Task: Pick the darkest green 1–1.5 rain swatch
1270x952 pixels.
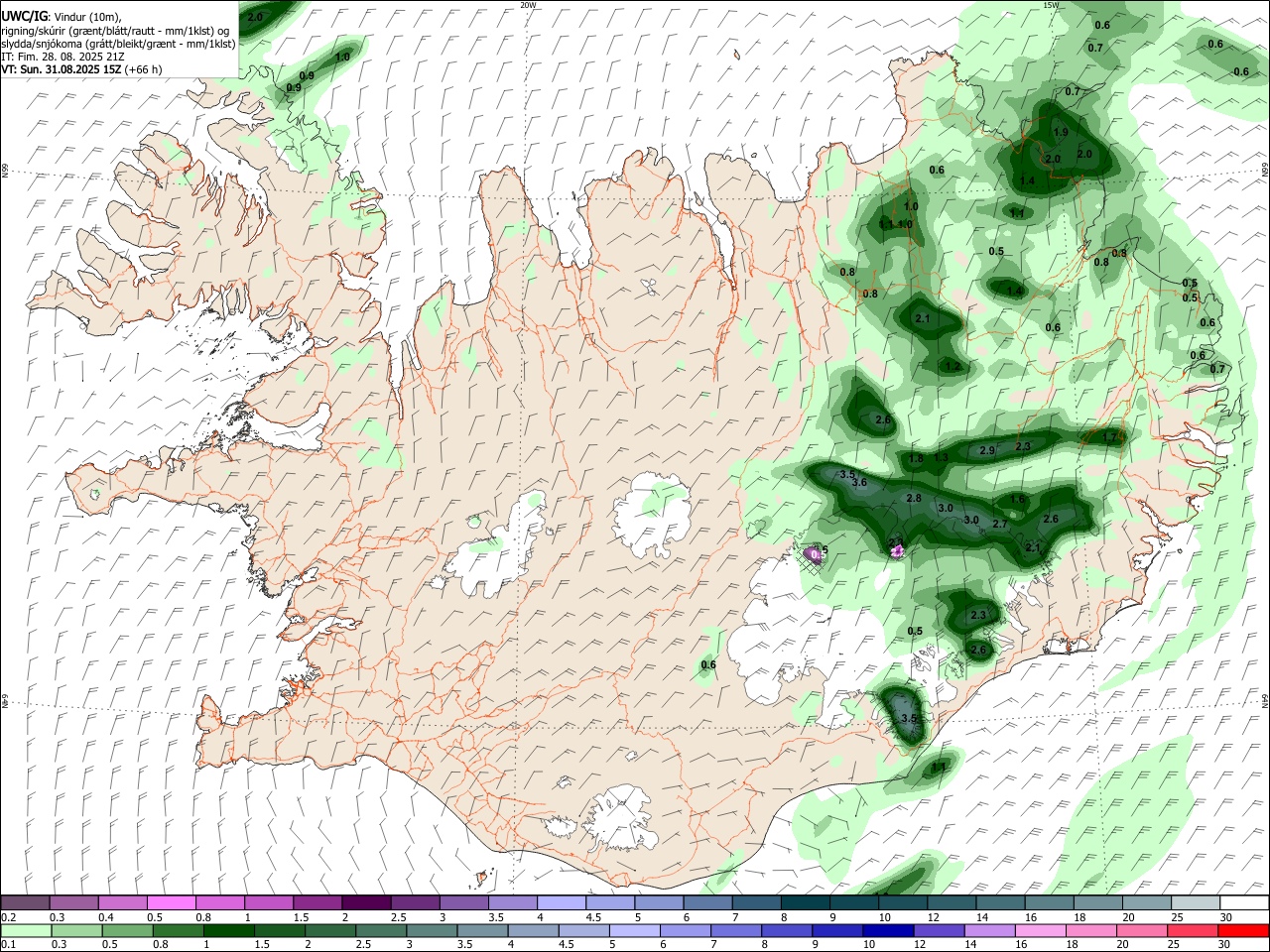Action: coord(228,931)
